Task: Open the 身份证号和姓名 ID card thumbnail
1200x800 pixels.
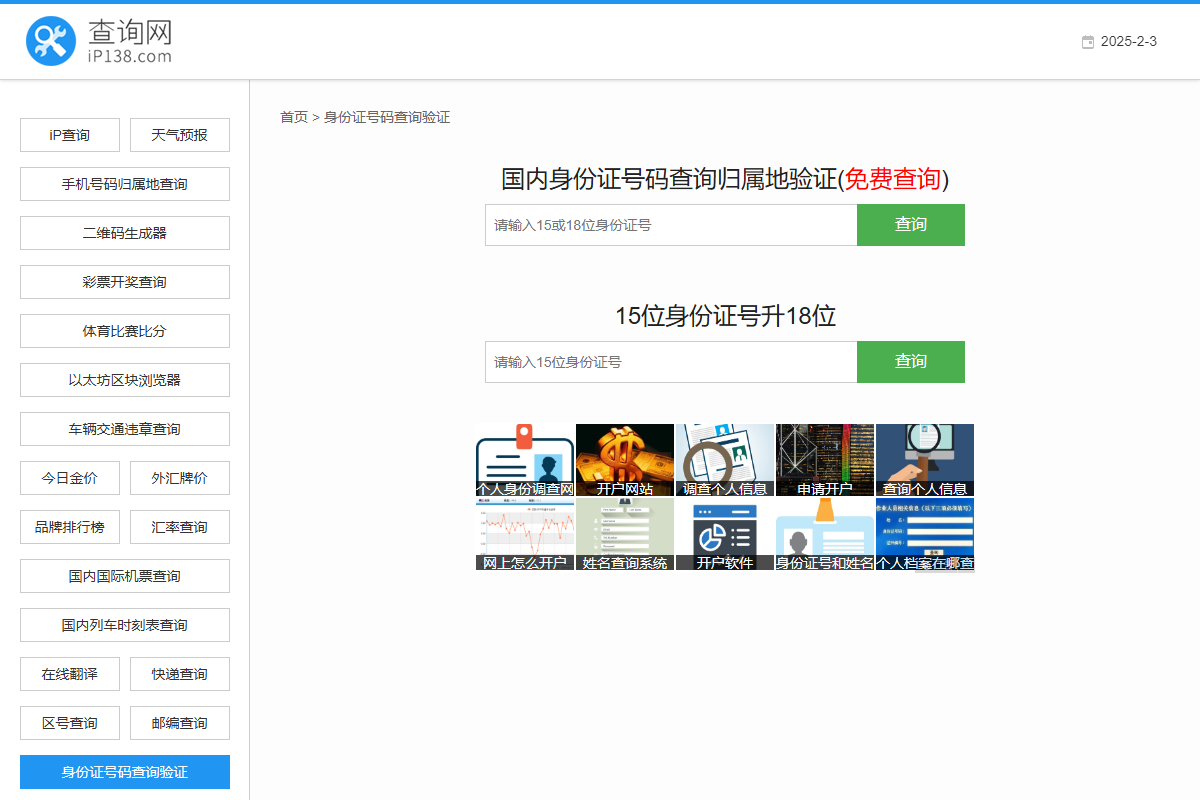Action: click(x=825, y=534)
